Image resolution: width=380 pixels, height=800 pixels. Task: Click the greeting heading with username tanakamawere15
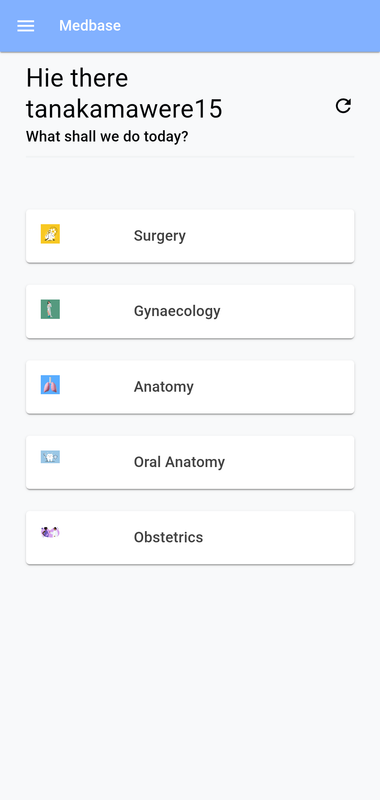pos(124,93)
